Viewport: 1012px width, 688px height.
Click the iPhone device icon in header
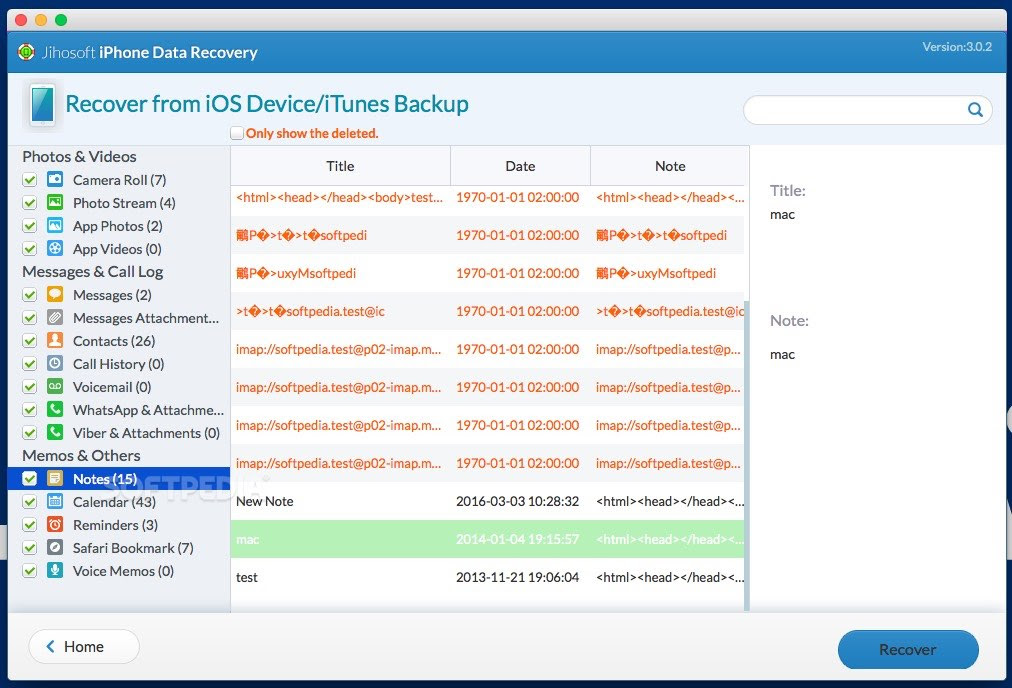click(43, 105)
